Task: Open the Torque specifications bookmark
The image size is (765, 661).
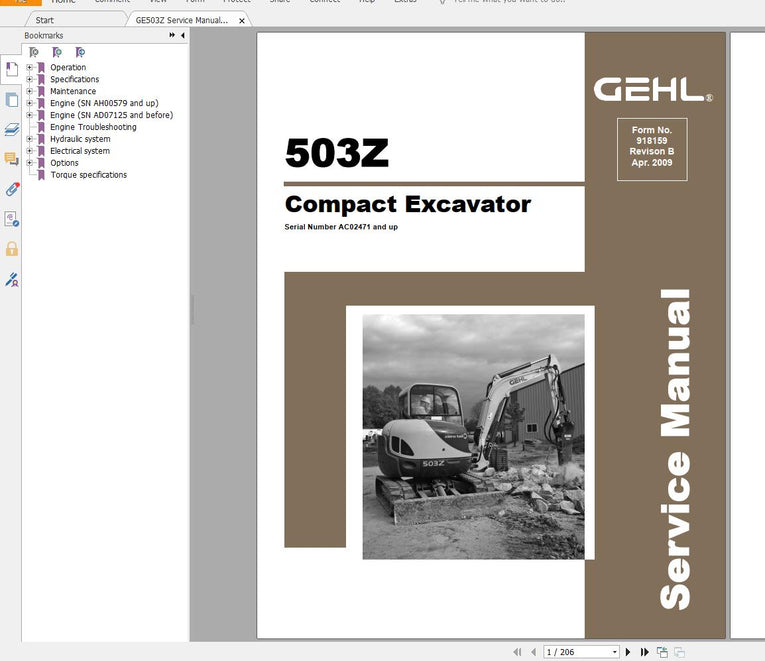Action: pos(88,175)
